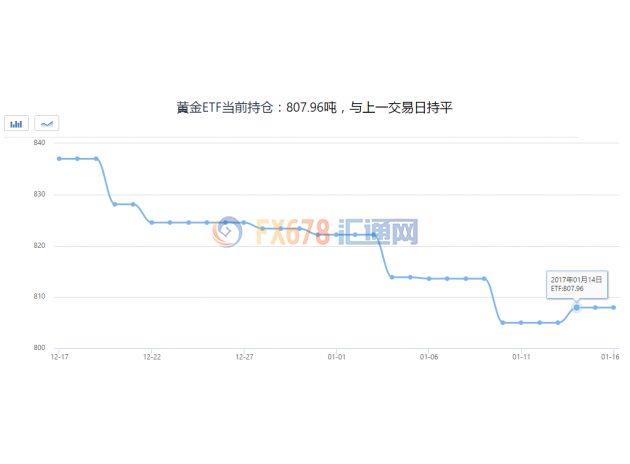Select the first data point at 12-17
Viewport: 630px width, 464px height.
coord(59,158)
